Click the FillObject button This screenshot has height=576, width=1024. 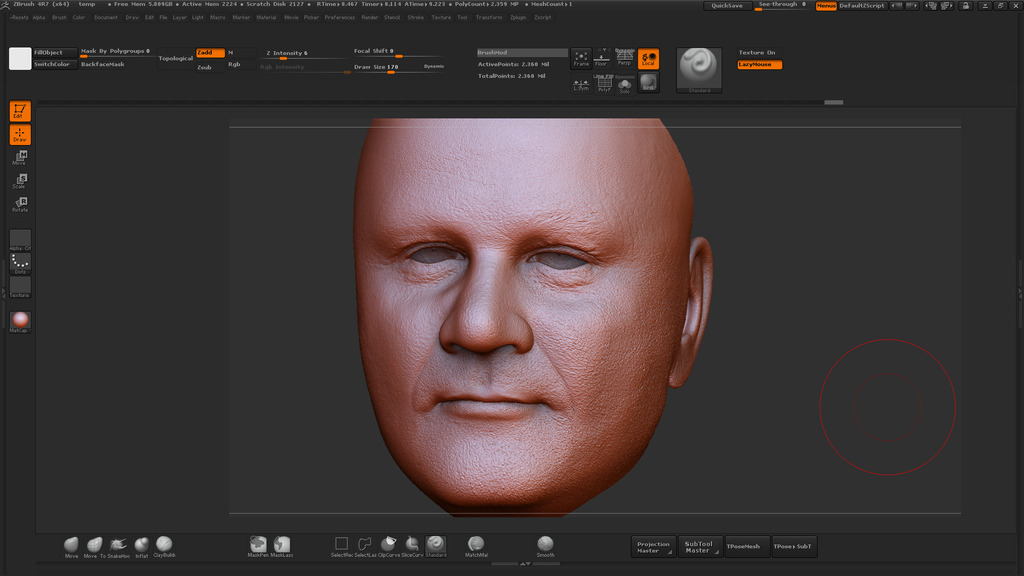[55, 52]
